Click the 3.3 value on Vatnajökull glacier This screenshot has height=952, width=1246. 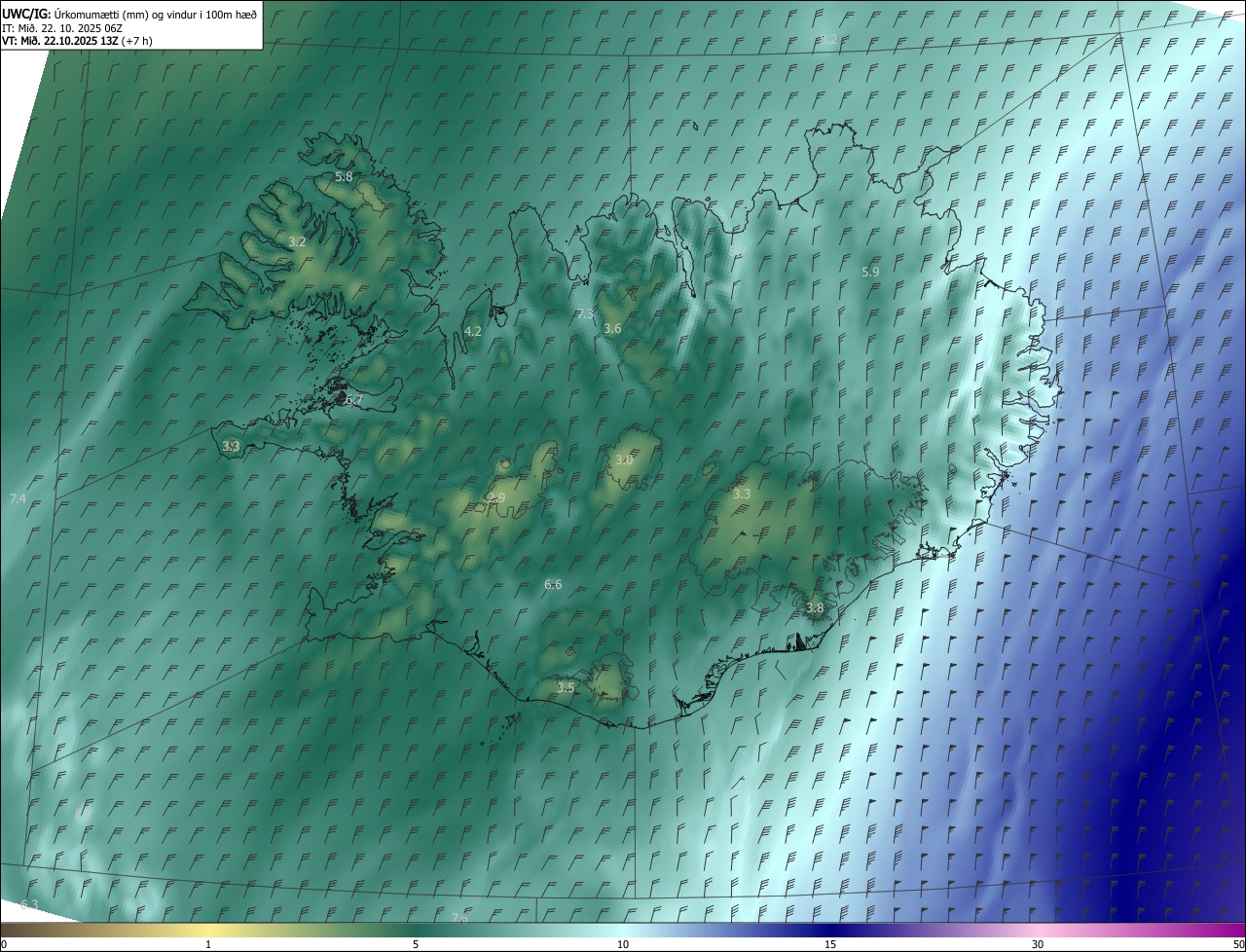coord(742,494)
